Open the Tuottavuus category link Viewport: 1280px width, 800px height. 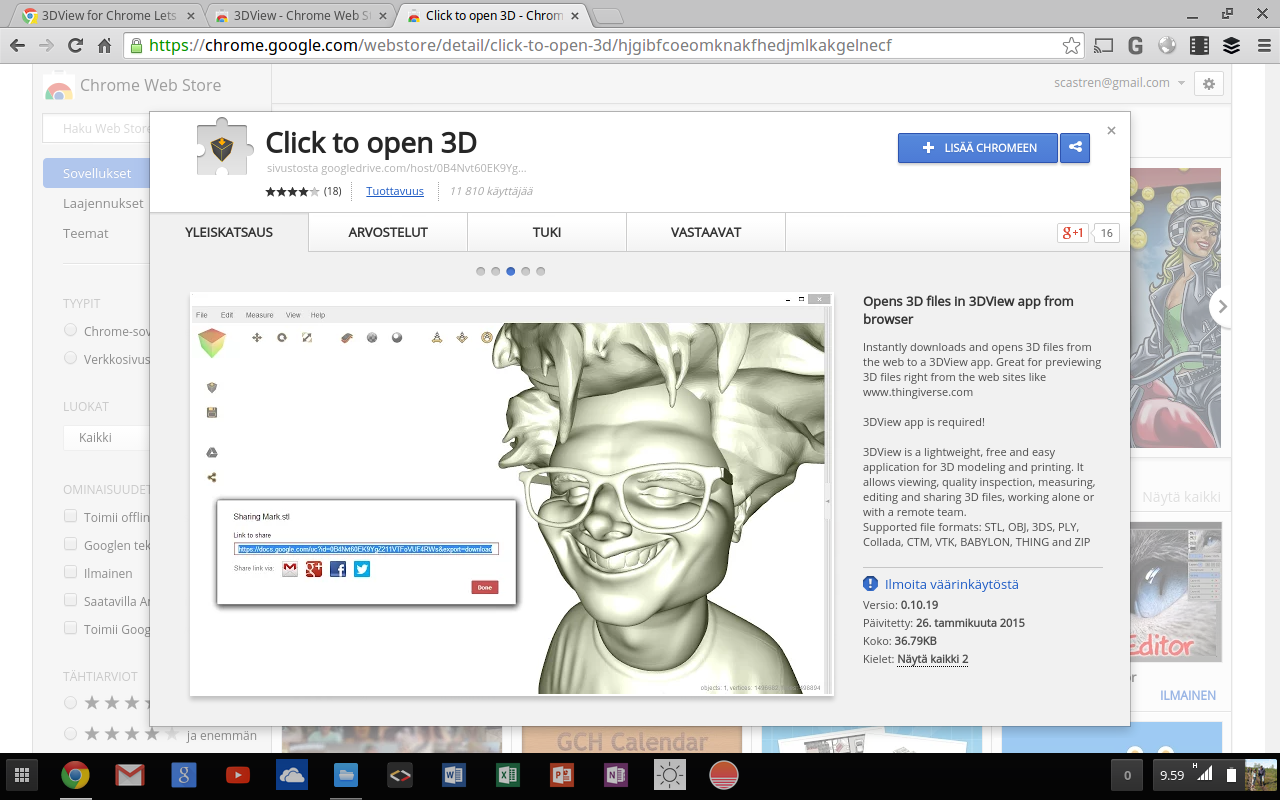pyautogui.click(x=395, y=191)
